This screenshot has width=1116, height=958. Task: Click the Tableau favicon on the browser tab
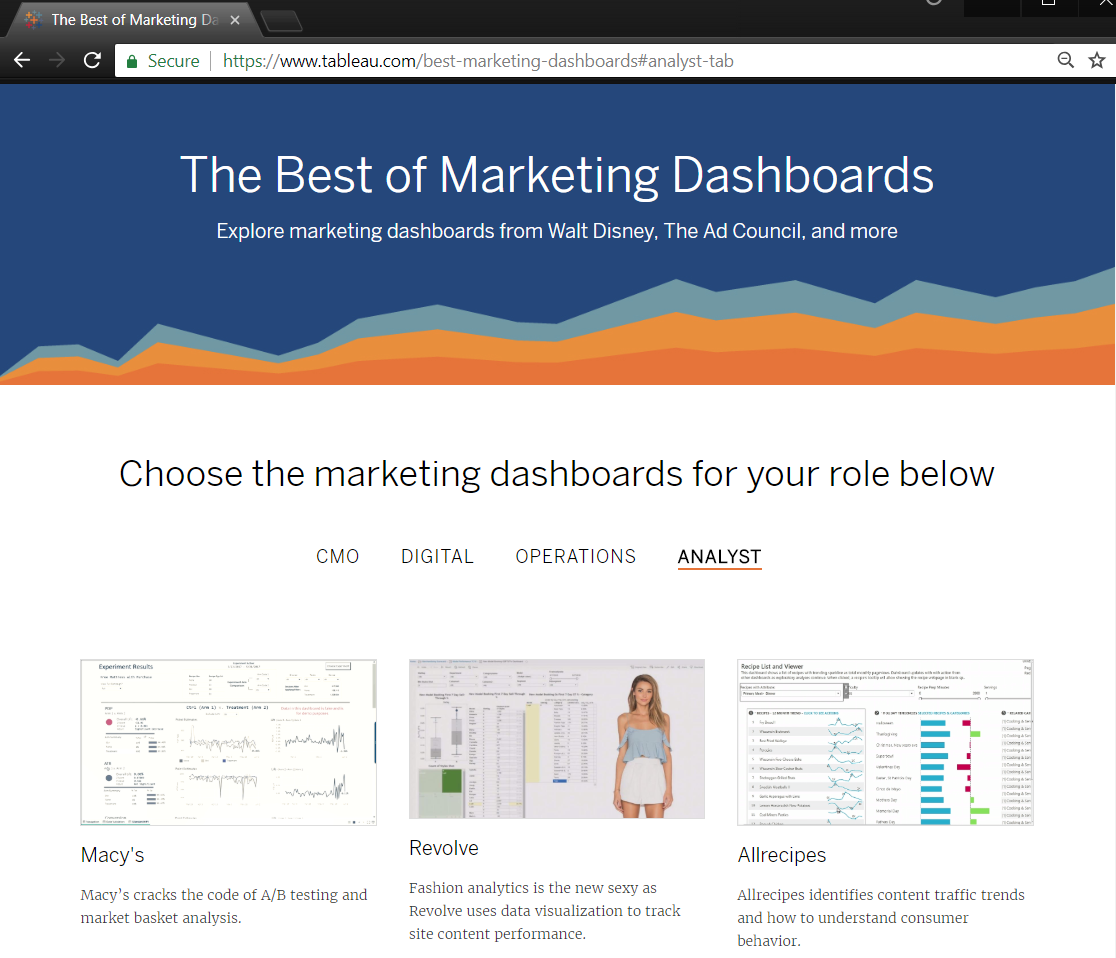31,19
